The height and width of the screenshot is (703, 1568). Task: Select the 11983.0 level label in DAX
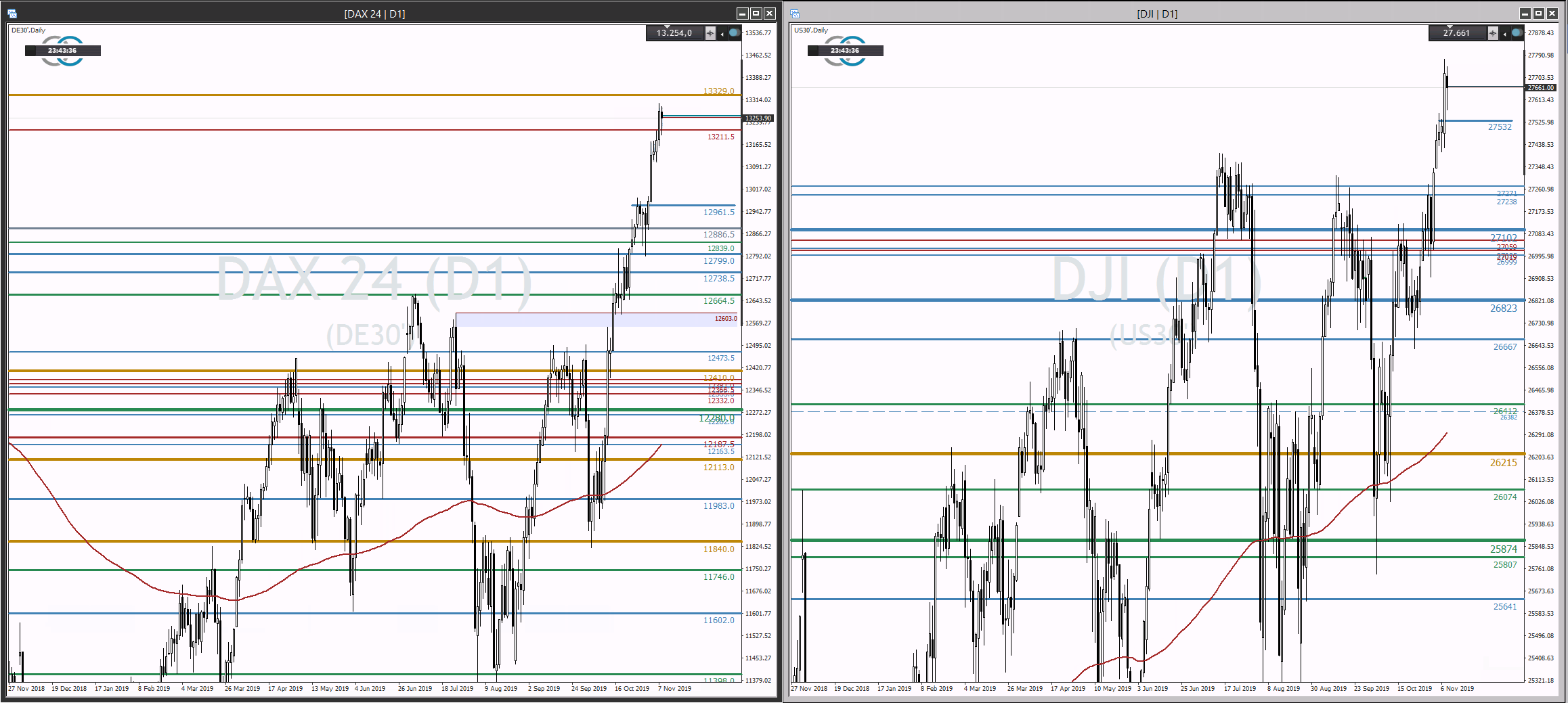point(718,506)
